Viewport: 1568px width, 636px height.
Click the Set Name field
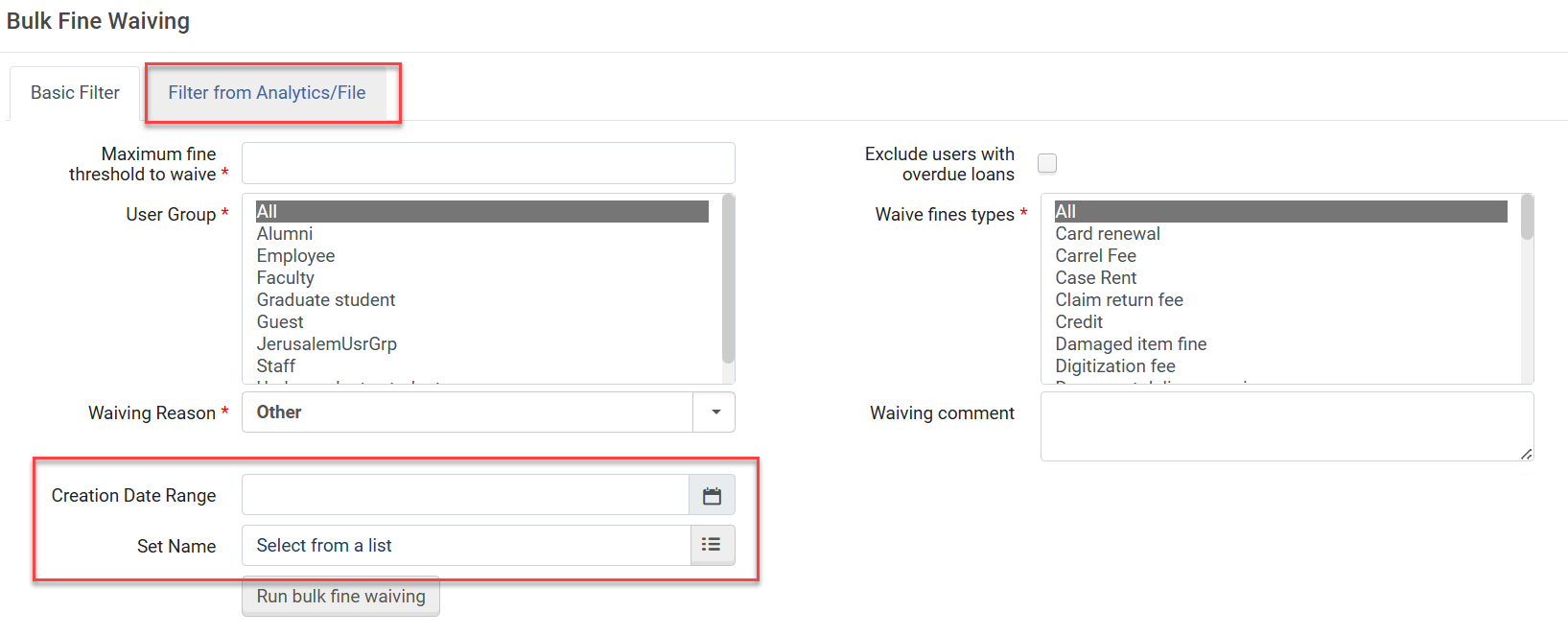coord(466,545)
